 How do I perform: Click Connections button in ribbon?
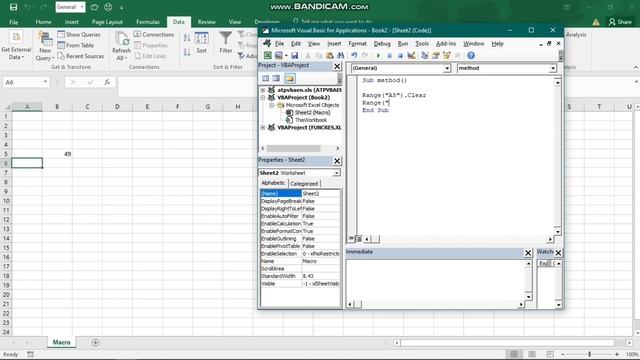pos(154,35)
